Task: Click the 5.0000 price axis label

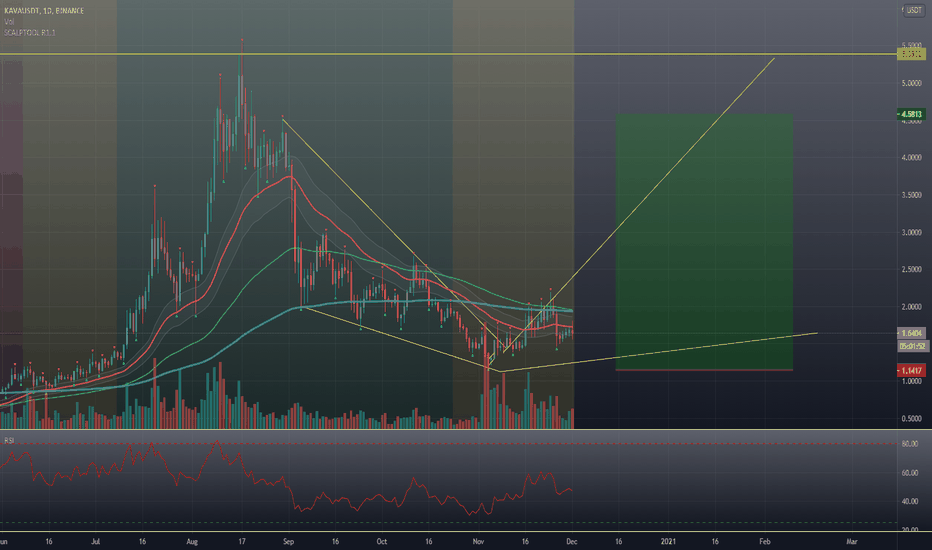Action: tap(911, 83)
